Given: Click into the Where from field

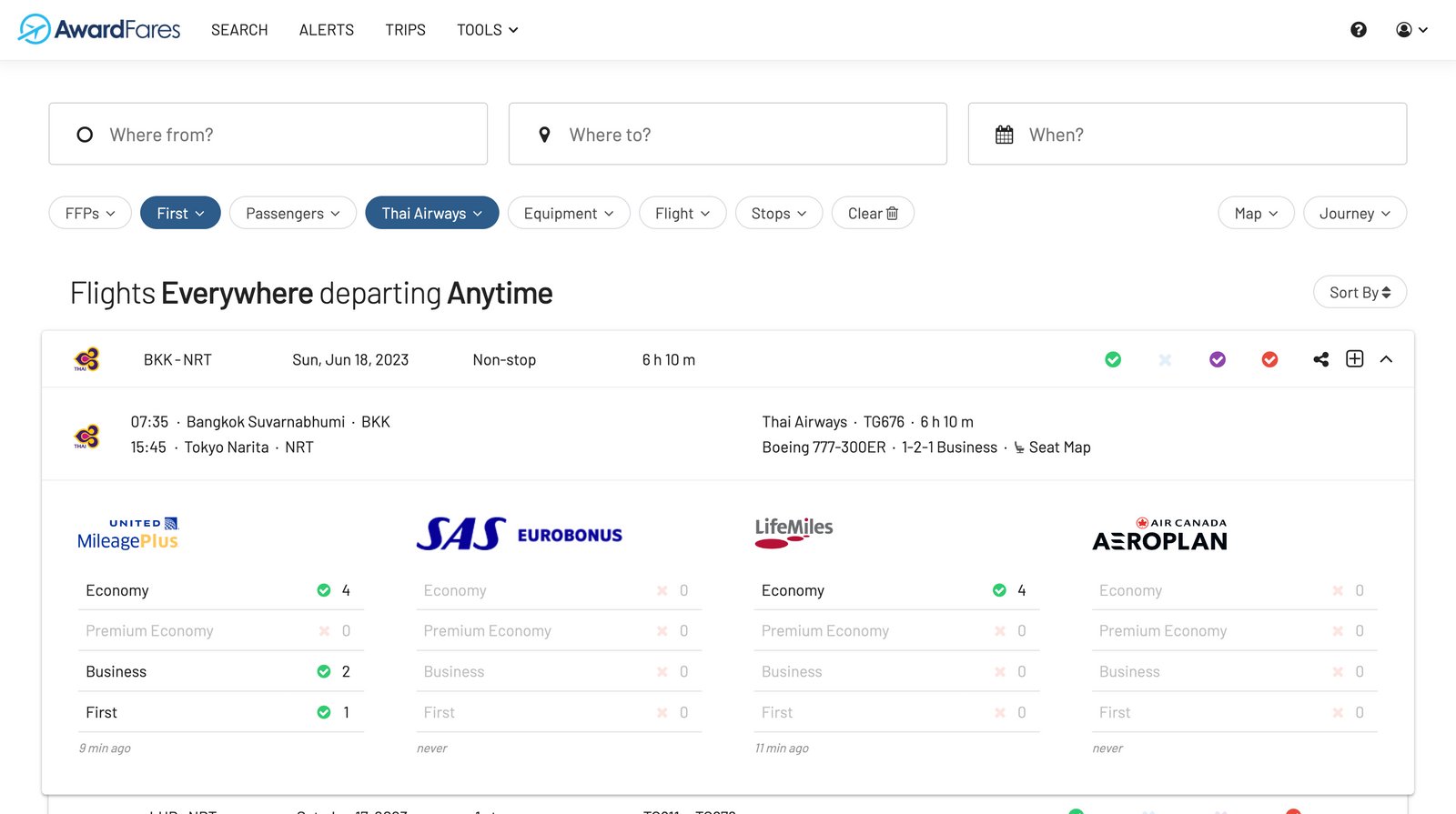Looking at the screenshot, I should click(x=268, y=134).
